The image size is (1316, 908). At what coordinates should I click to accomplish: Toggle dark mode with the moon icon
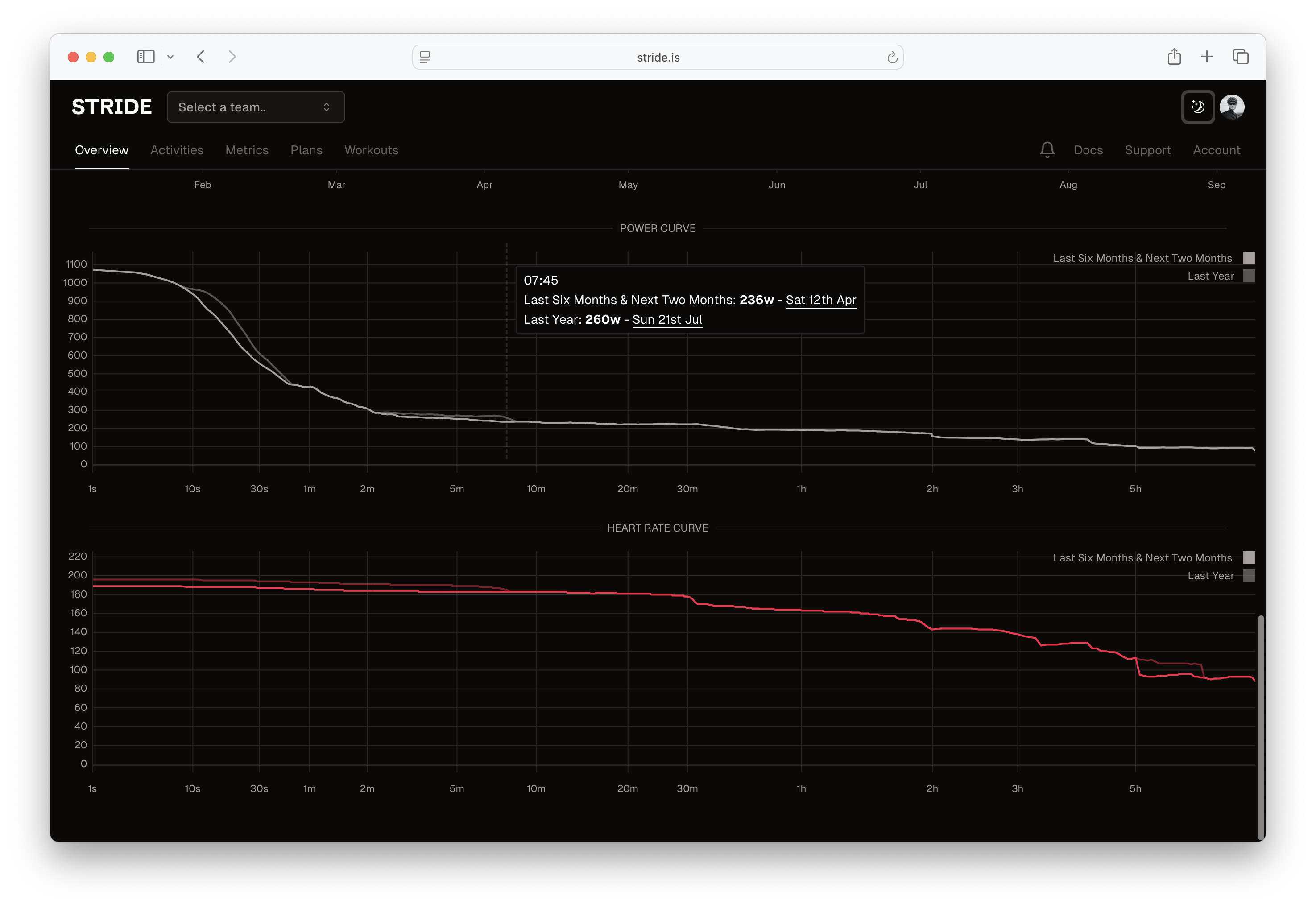click(x=1198, y=107)
